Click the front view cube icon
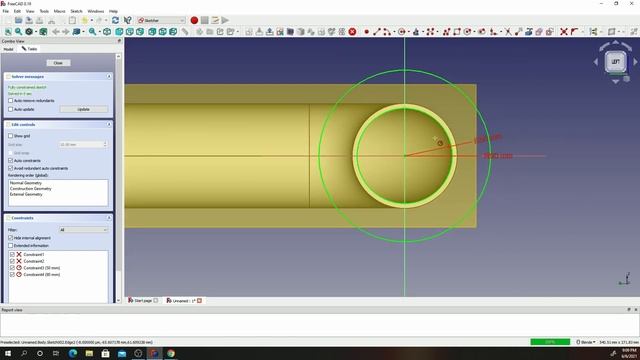The height and width of the screenshot is (360, 640). 119,32
